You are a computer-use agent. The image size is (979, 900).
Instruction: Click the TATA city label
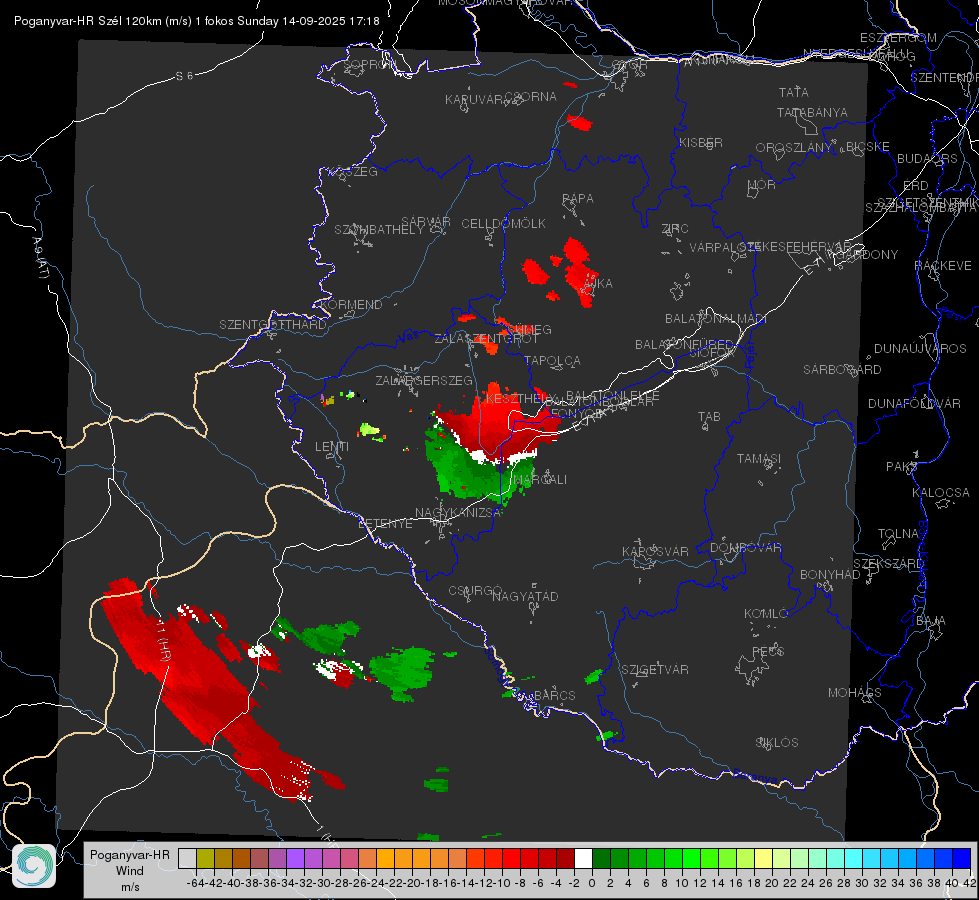(794, 92)
